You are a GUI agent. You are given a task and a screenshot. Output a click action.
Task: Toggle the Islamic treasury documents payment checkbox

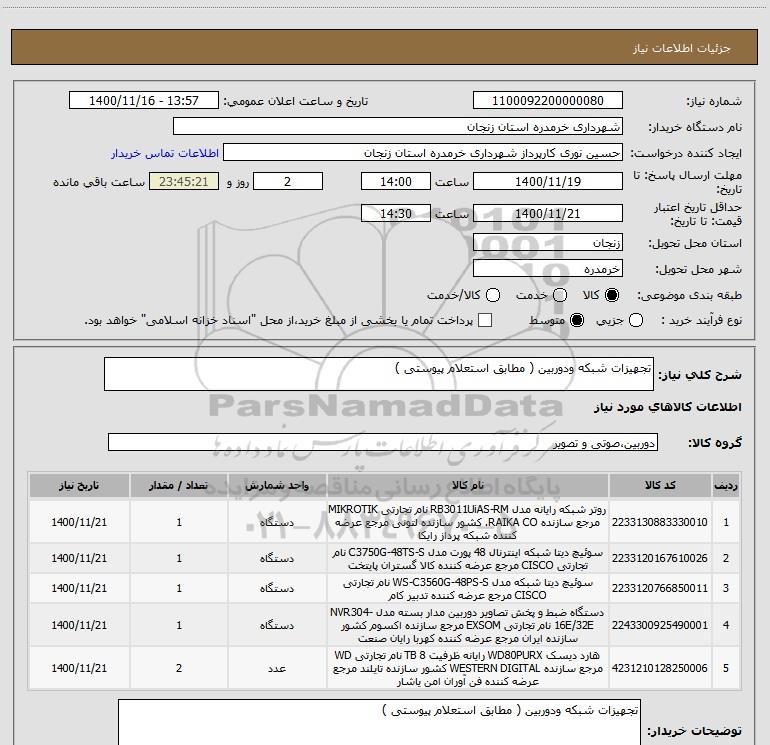point(485,320)
